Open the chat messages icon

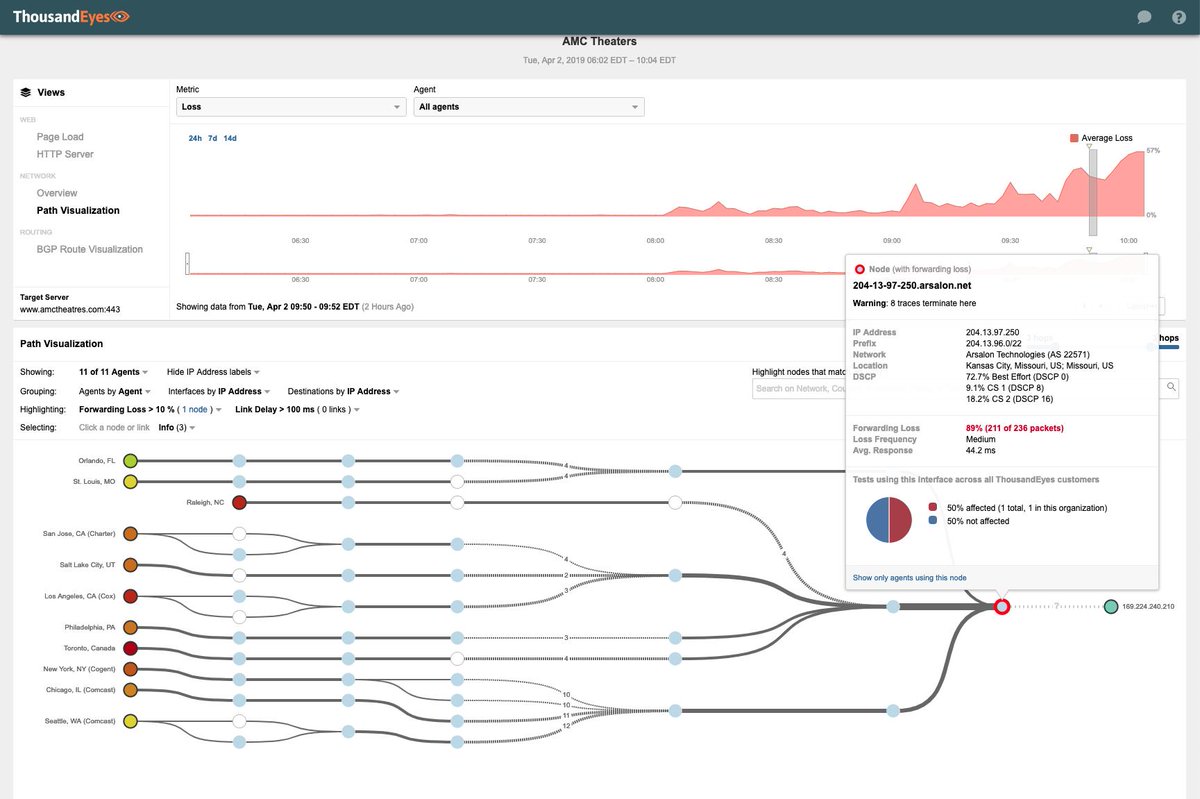[1145, 17]
